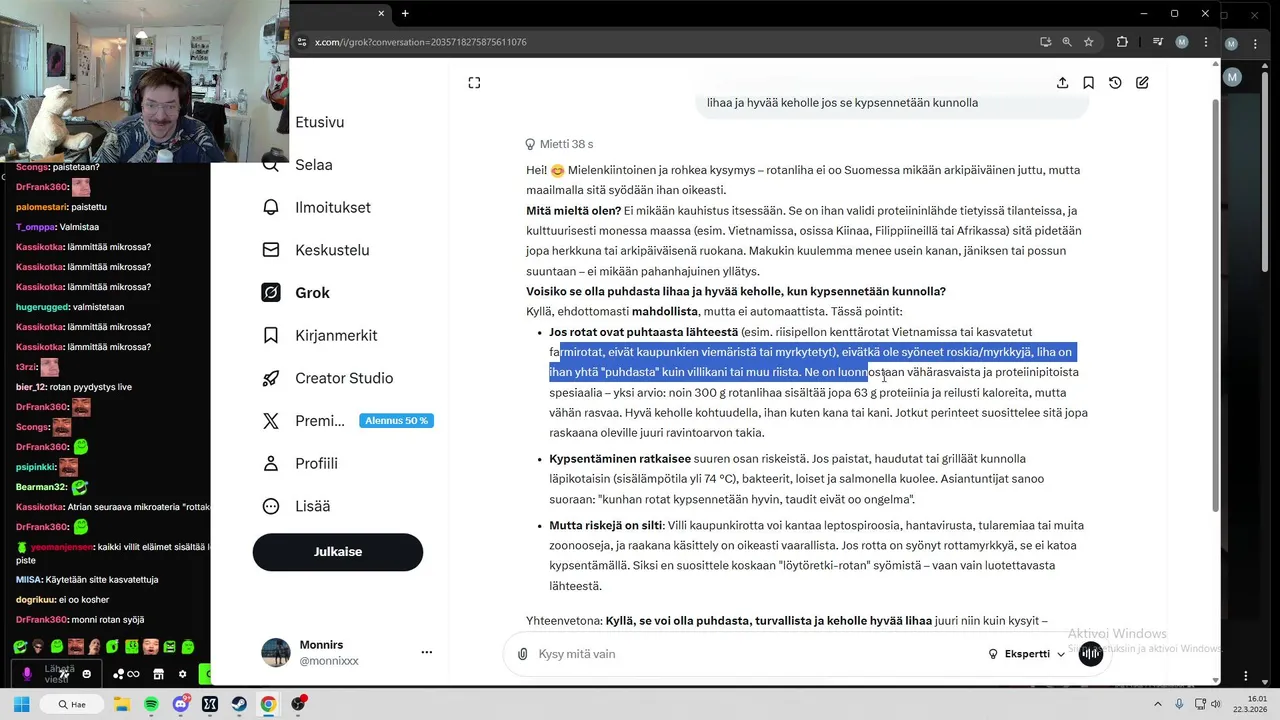The image size is (1280, 720).
Task: Open Profiili person icon item
Action: (x=299, y=464)
